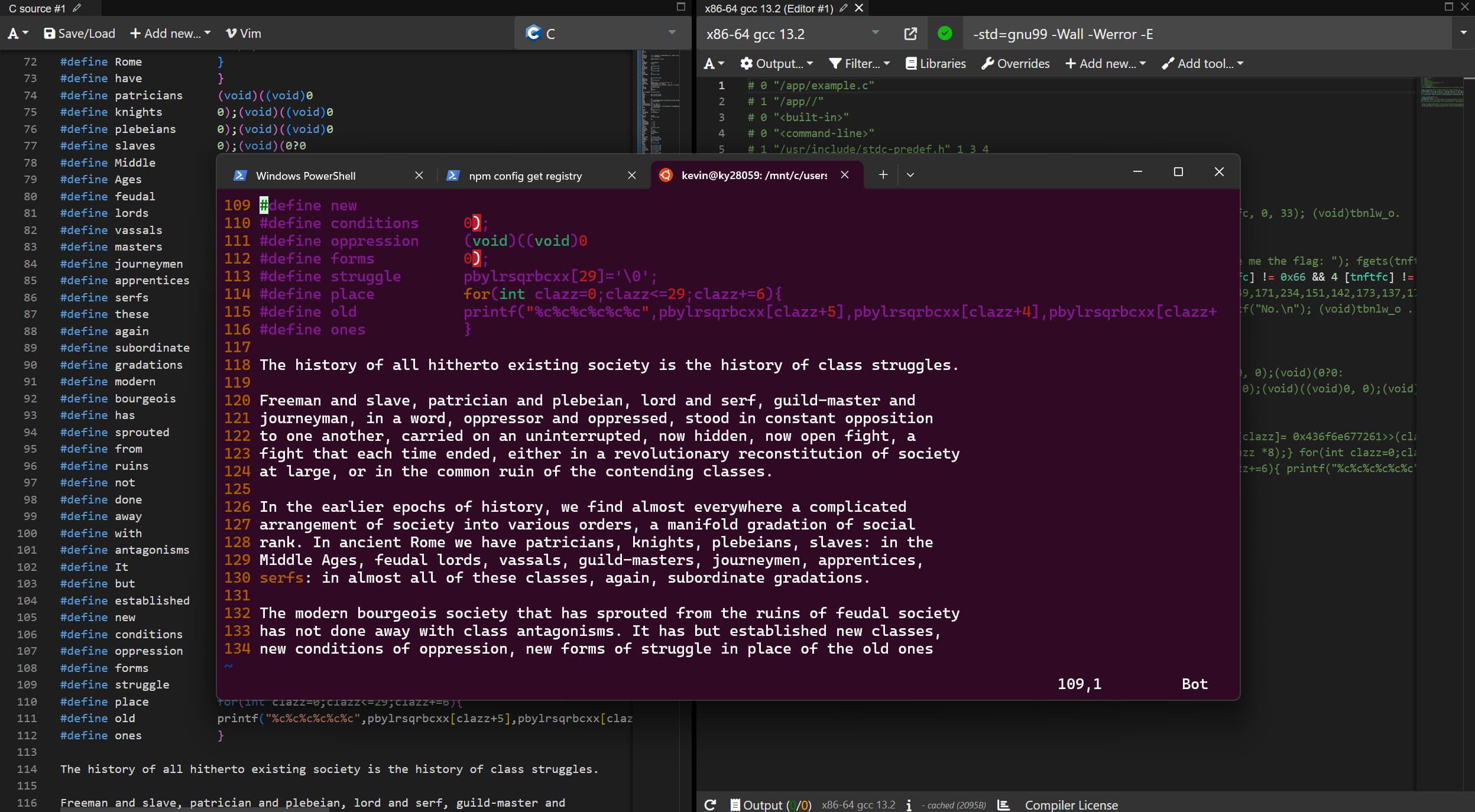Image resolution: width=1475 pixels, height=812 pixels.
Task: Open the Compiler License link
Action: coord(1071,805)
